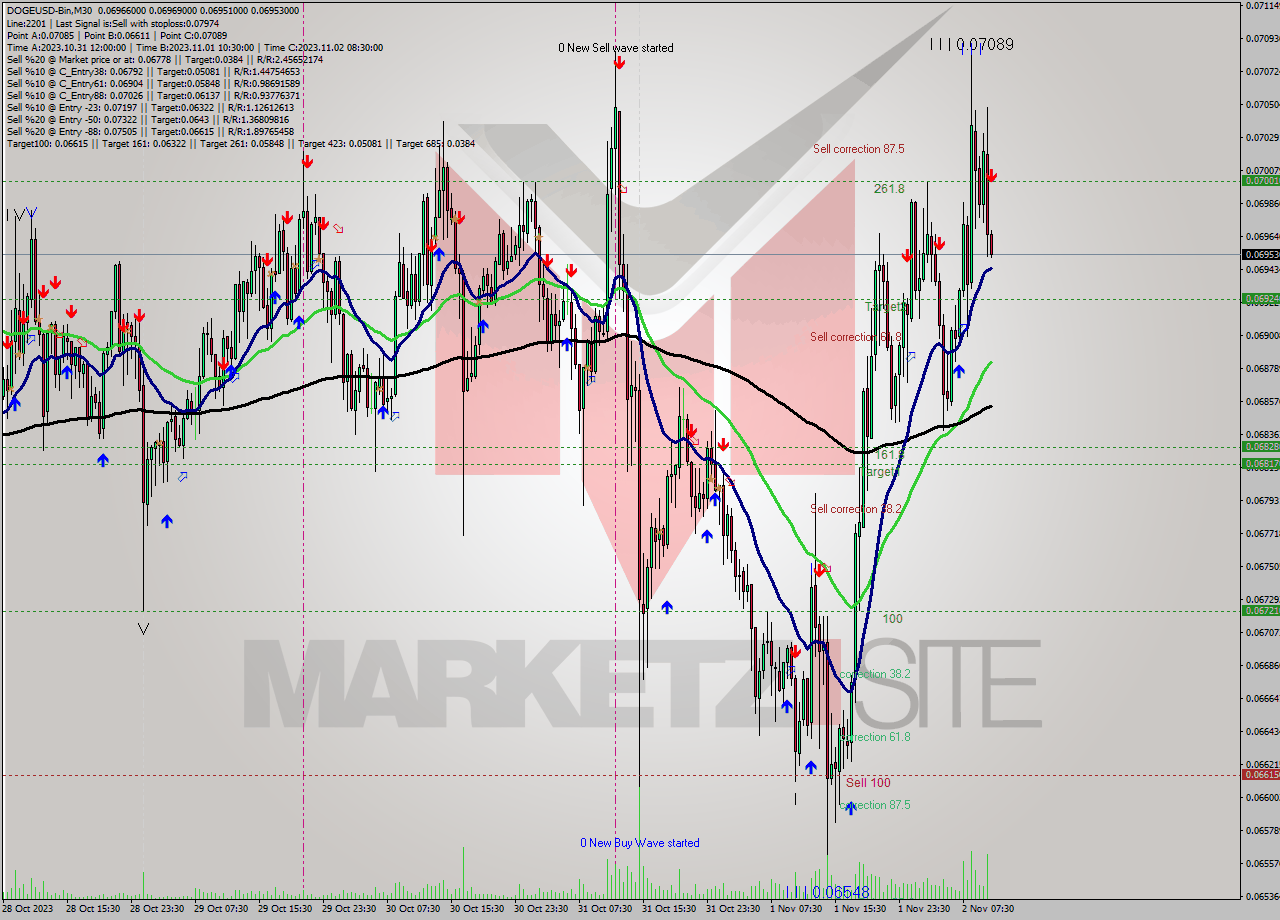Select the green '100' level label
Image resolution: width=1280 pixels, height=920 pixels.
892,619
